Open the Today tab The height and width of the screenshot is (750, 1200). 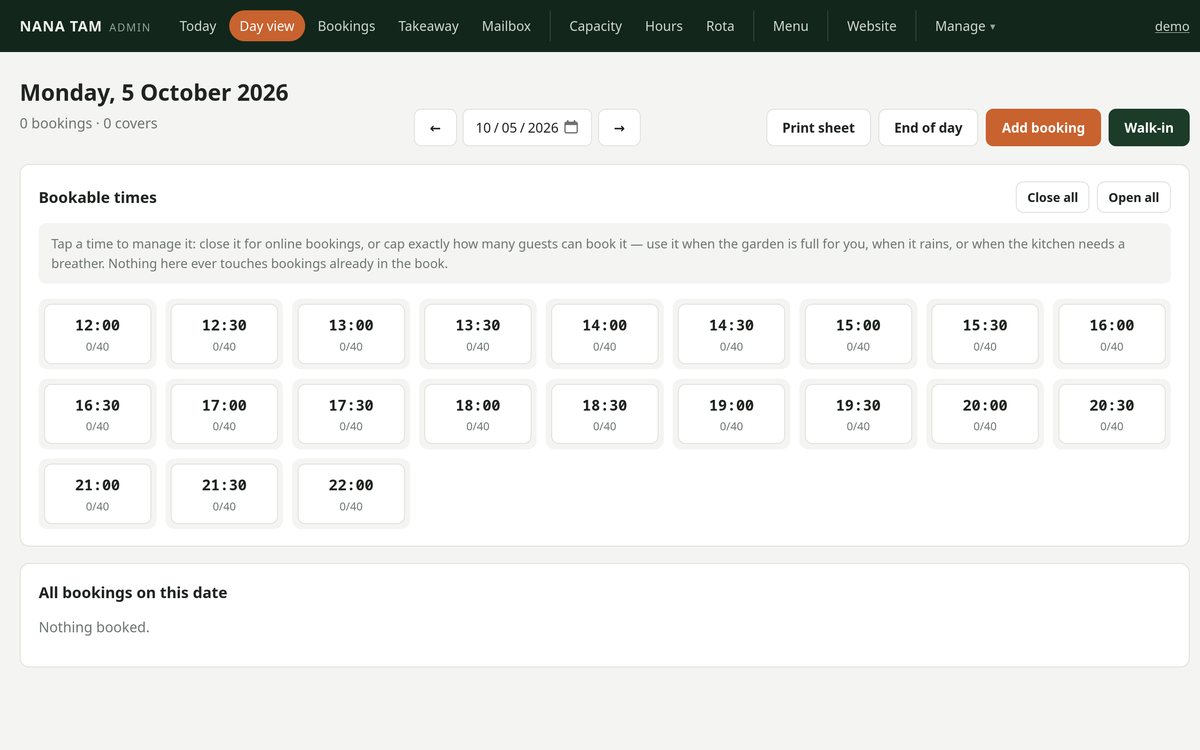[198, 26]
